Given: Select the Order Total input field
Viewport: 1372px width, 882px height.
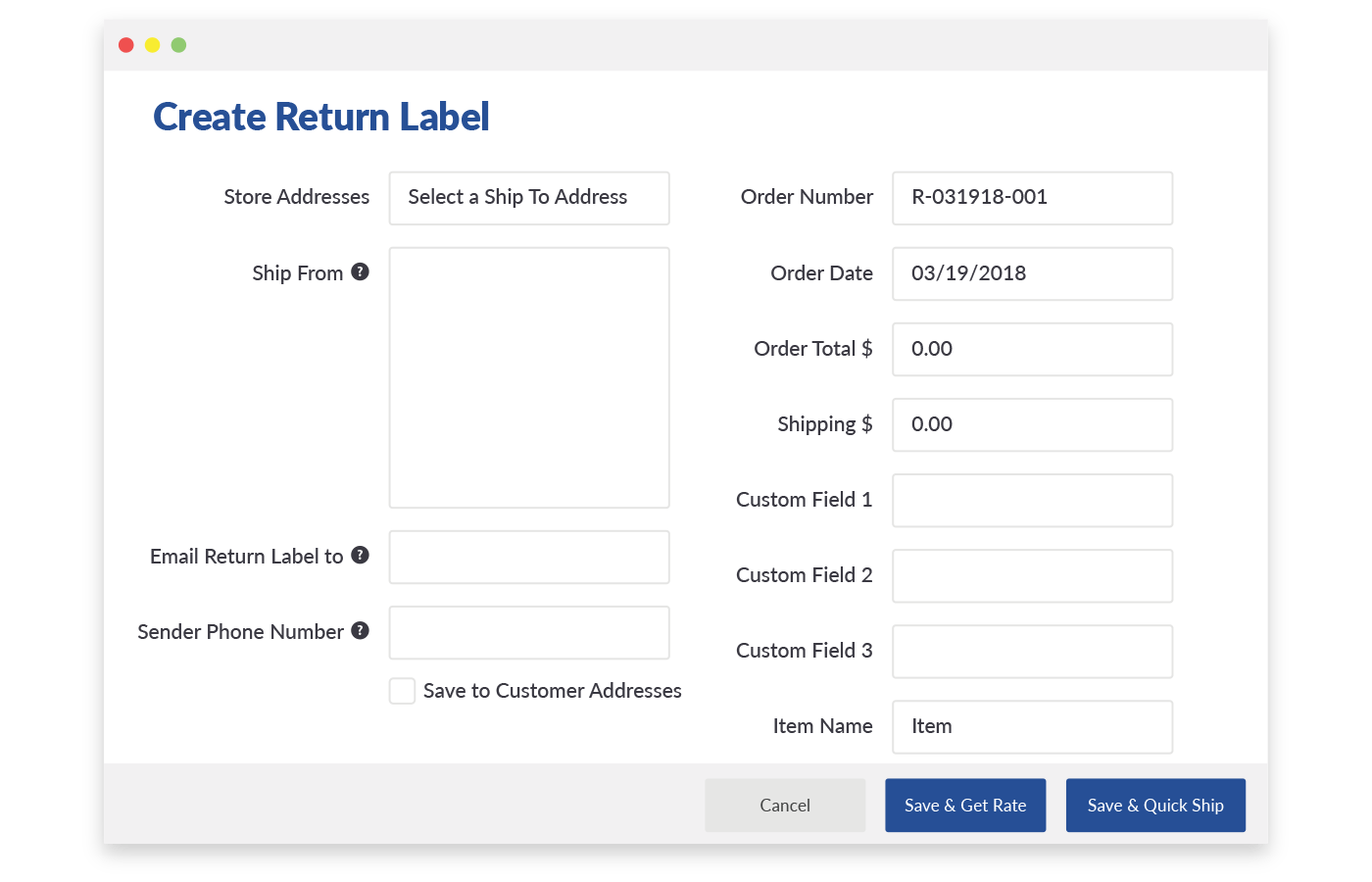Looking at the screenshot, I should (x=1032, y=349).
